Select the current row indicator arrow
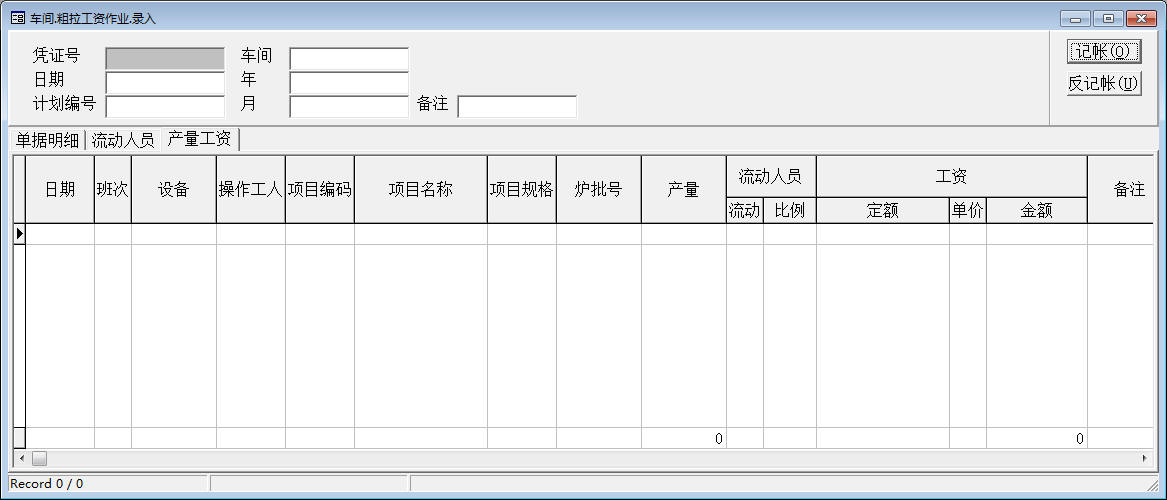This screenshot has height=500, width=1167. pyautogui.click(x=19, y=234)
